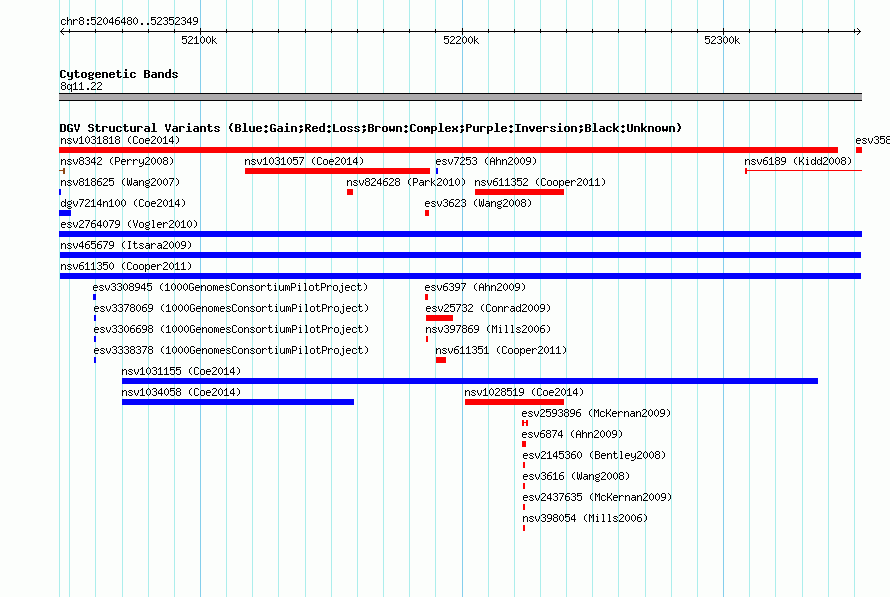Open nsv398054 (Mills2006) variant
The height and width of the screenshot is (597, 890).
coord(585,518)
